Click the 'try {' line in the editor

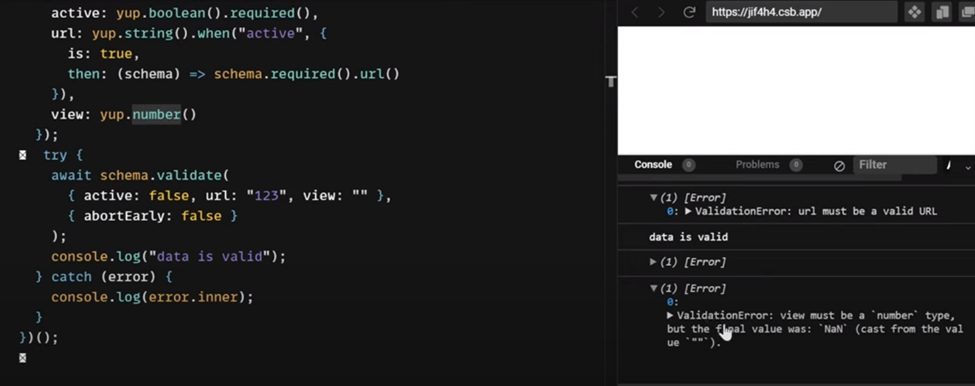click(x=63, y=155)
